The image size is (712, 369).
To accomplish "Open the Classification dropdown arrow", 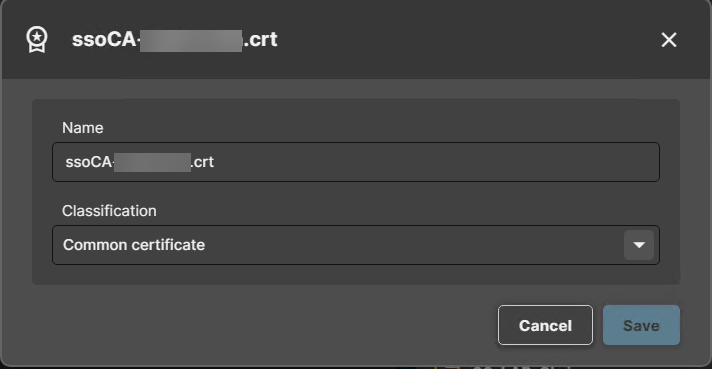I will pyautogui.click(x=639, y=245).
